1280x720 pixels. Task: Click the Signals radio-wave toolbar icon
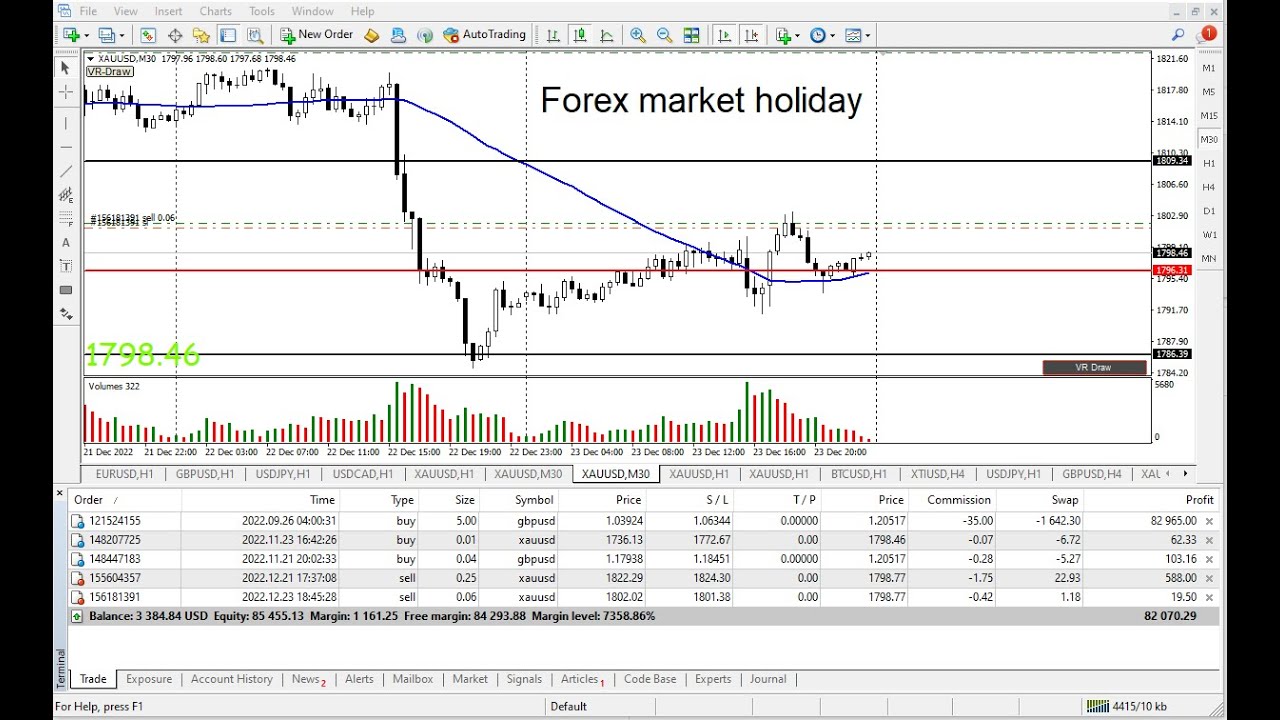(x=425, y=35)
